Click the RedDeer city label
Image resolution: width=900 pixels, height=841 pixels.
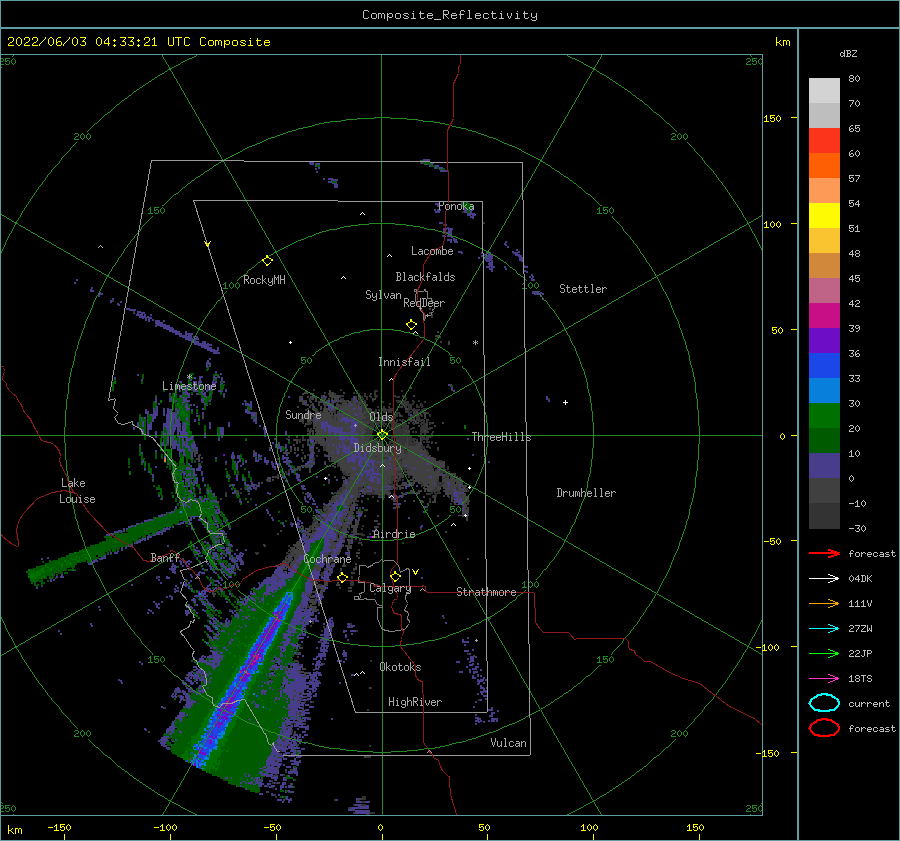[x=424, y=303]
